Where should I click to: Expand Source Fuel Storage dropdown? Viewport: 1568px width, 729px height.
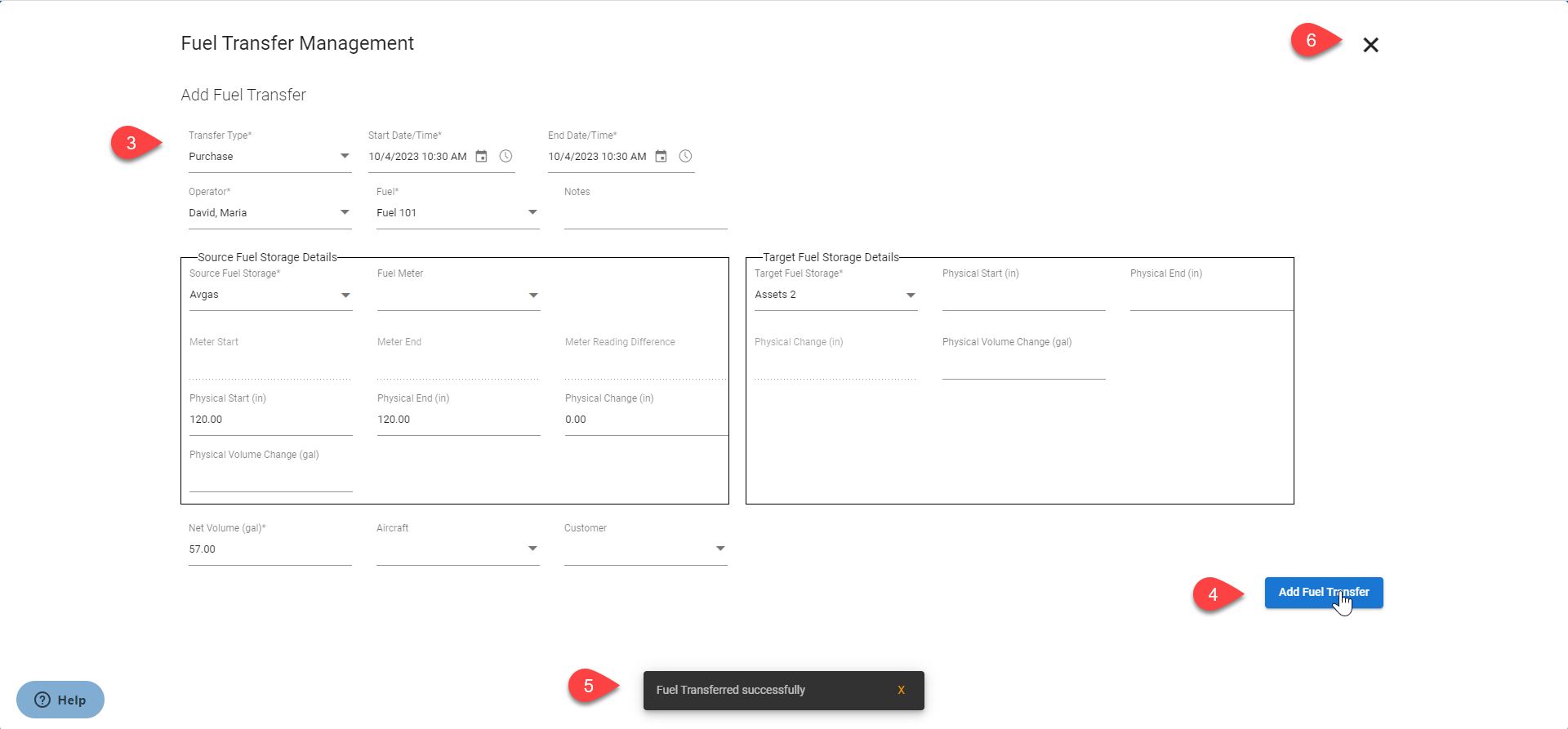tap(345, 295)
